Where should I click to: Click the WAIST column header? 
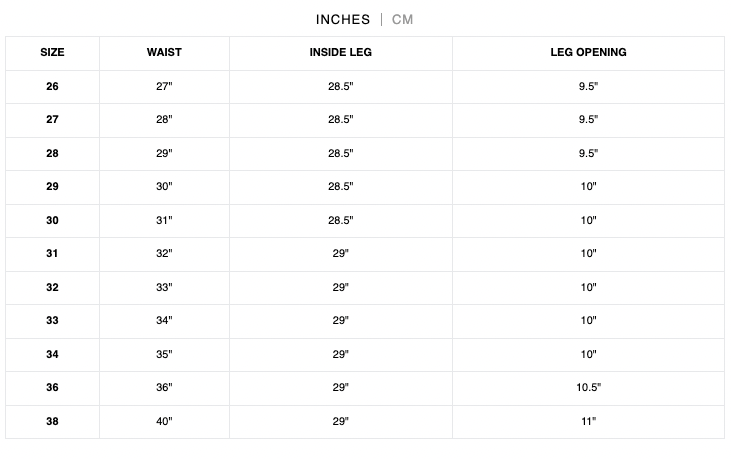click(164, 52)
